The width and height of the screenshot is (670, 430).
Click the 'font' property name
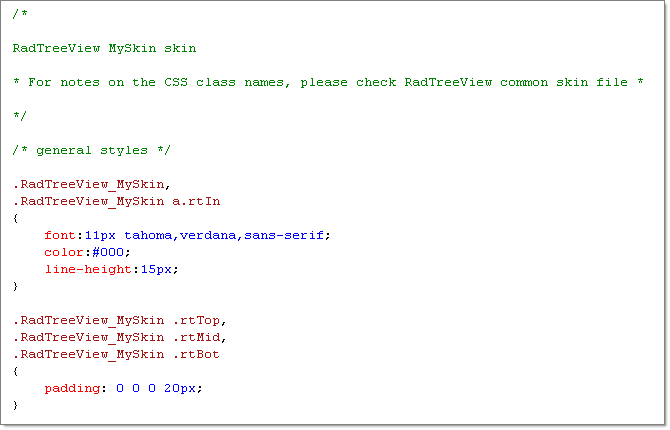60,236
